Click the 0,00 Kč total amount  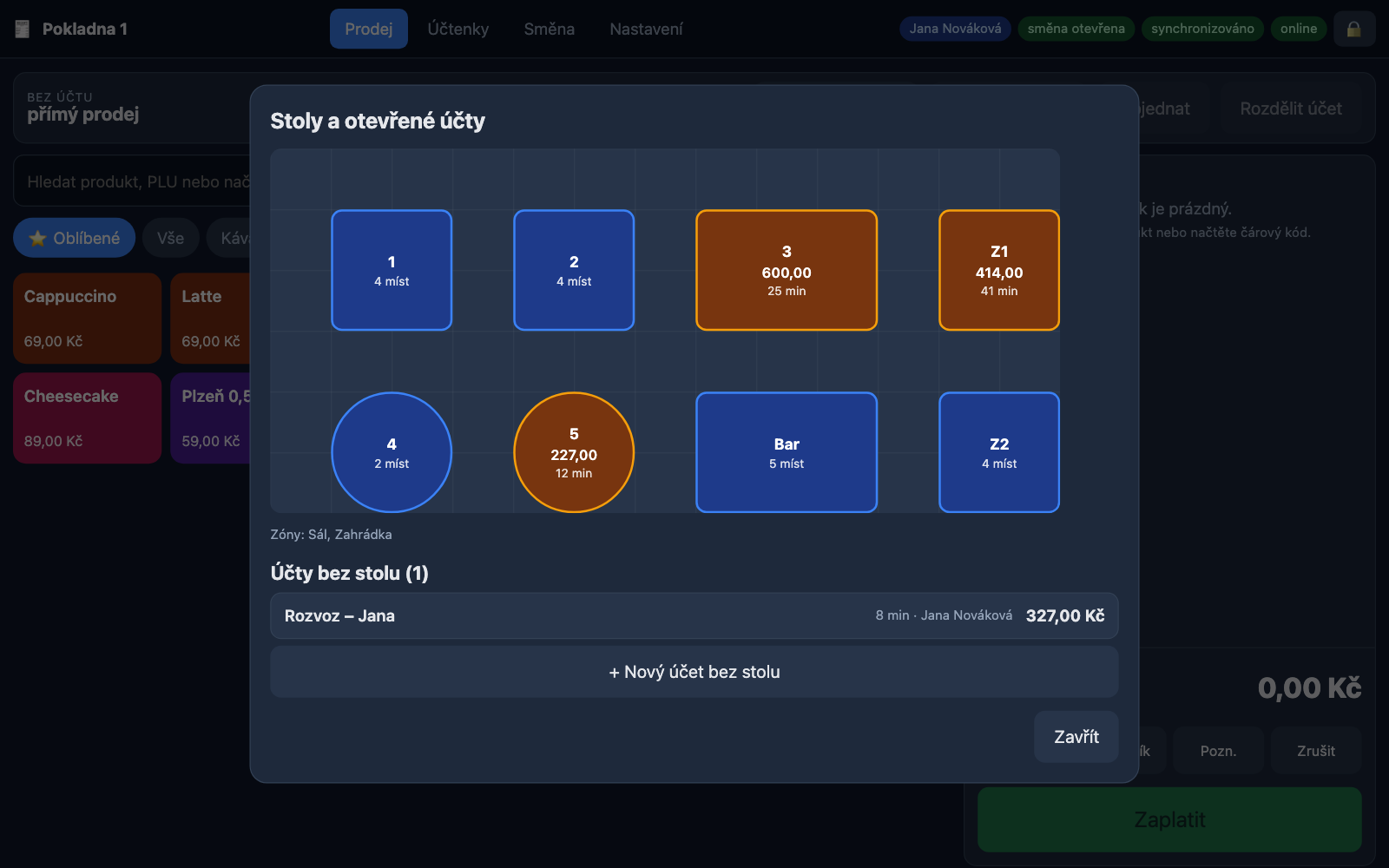(1309, 688)
